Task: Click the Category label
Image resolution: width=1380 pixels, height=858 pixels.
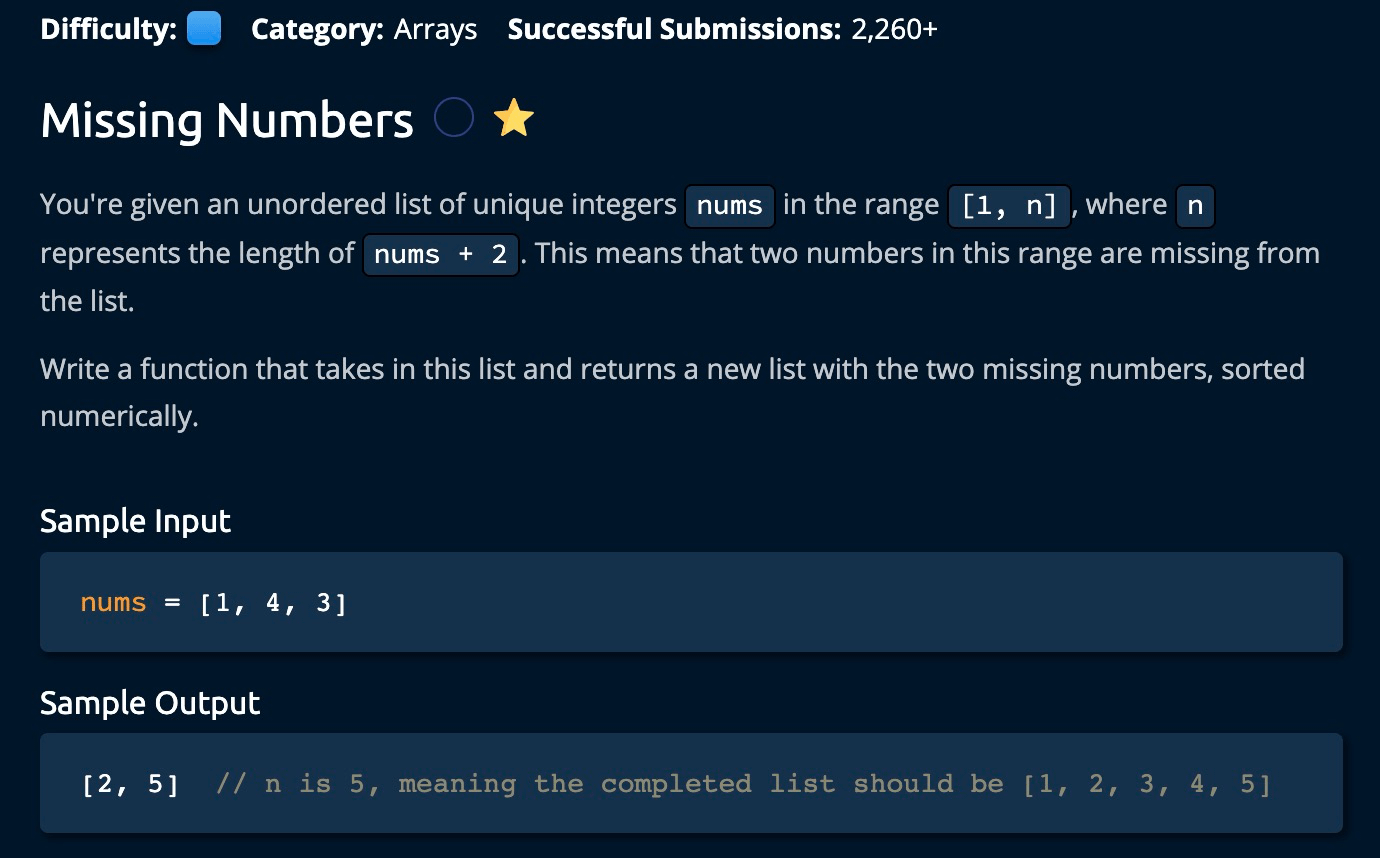Action: (x=317, y=30)
